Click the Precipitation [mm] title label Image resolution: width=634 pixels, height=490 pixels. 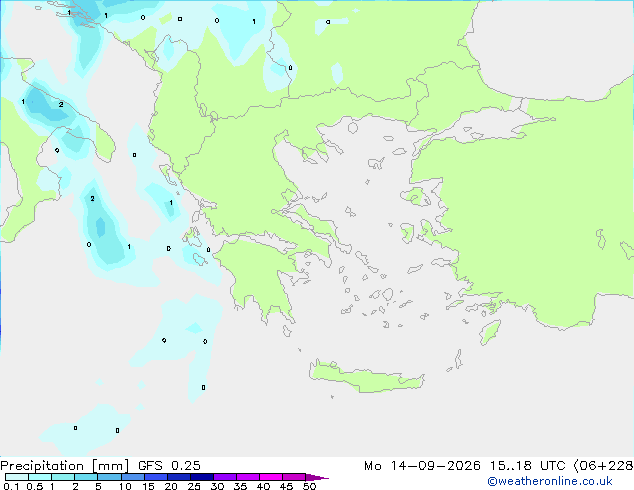coord(65,466)
